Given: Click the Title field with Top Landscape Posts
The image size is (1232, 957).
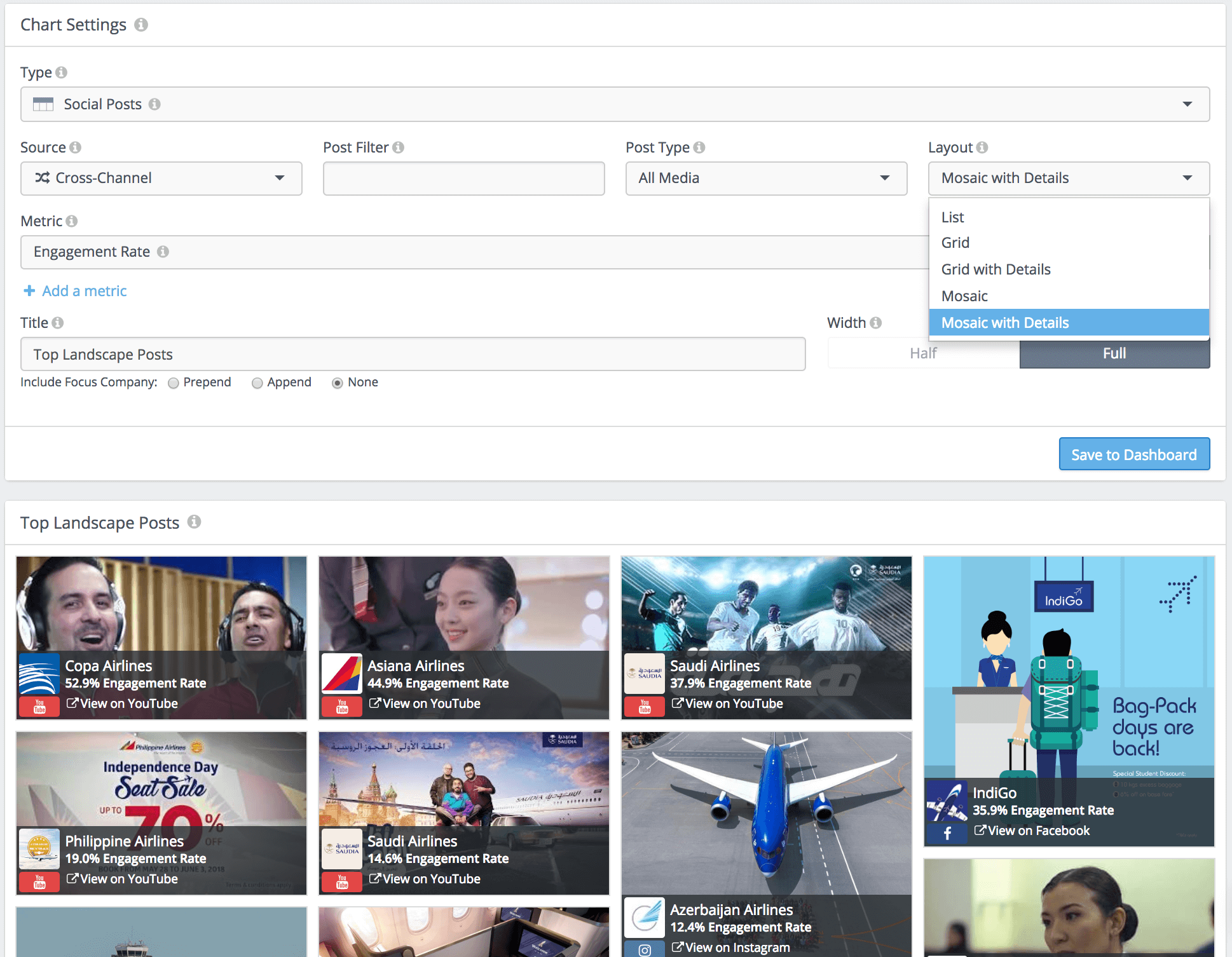Looking at the screenshot, I should click(413, 354).
